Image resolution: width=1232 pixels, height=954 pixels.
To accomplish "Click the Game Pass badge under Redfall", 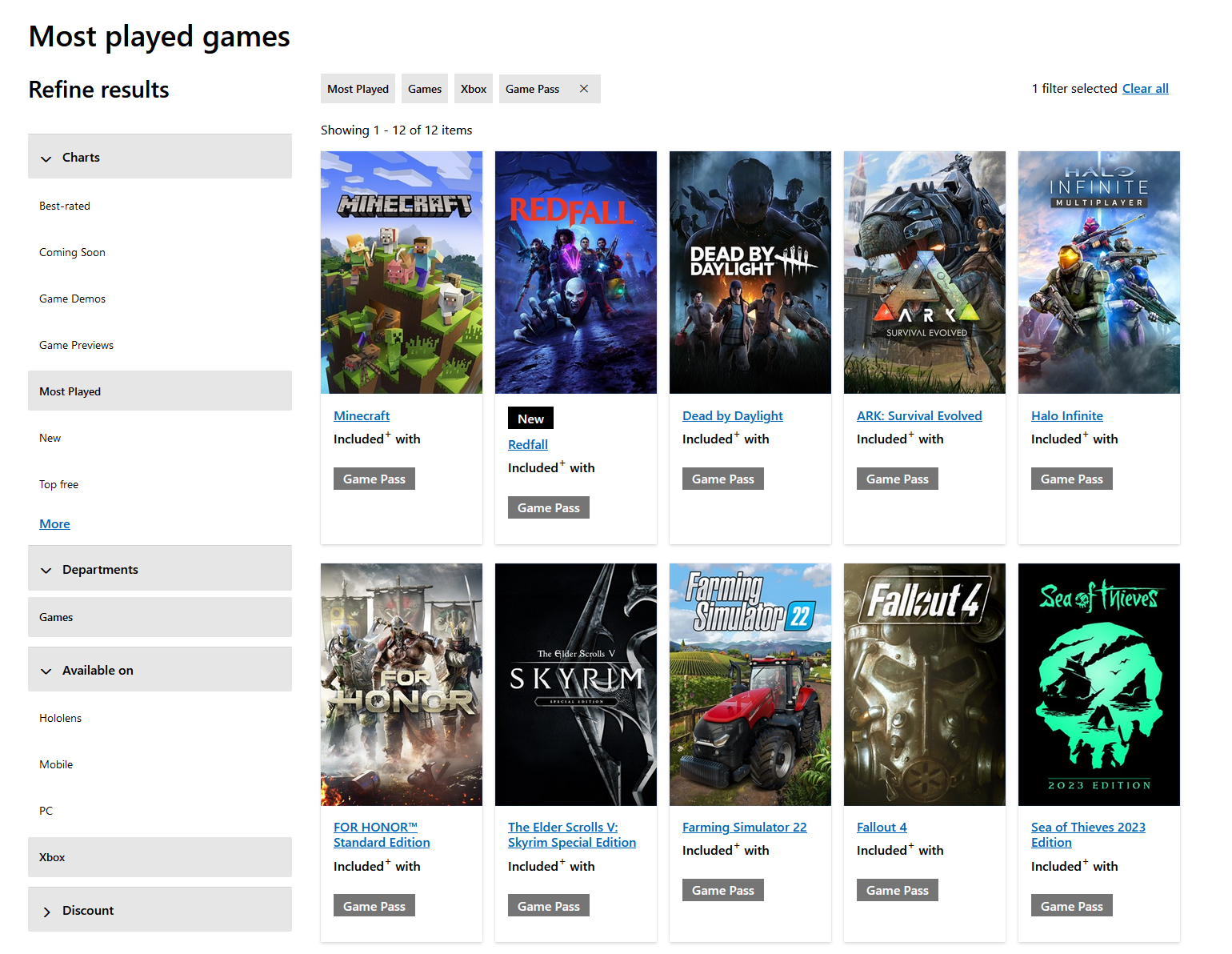I will (x=549, y=507).
